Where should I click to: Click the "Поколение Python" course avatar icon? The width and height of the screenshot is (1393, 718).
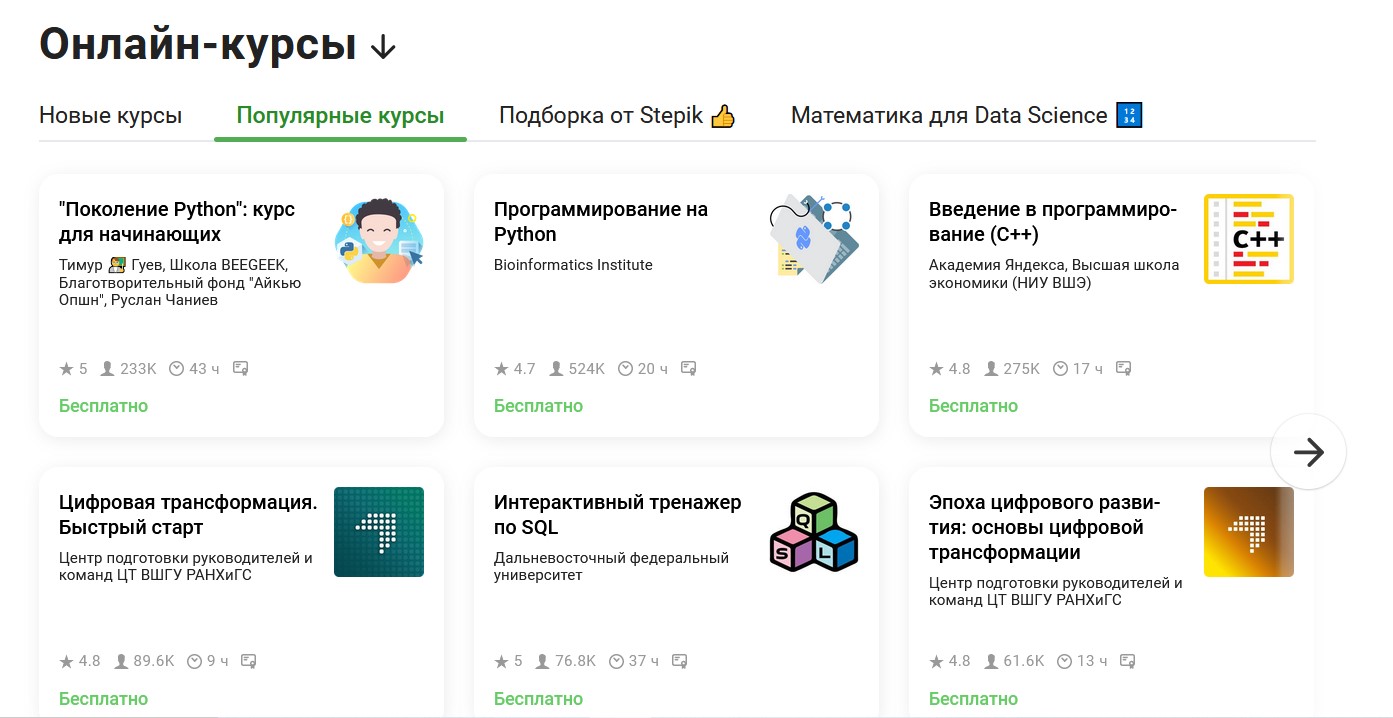378,240
